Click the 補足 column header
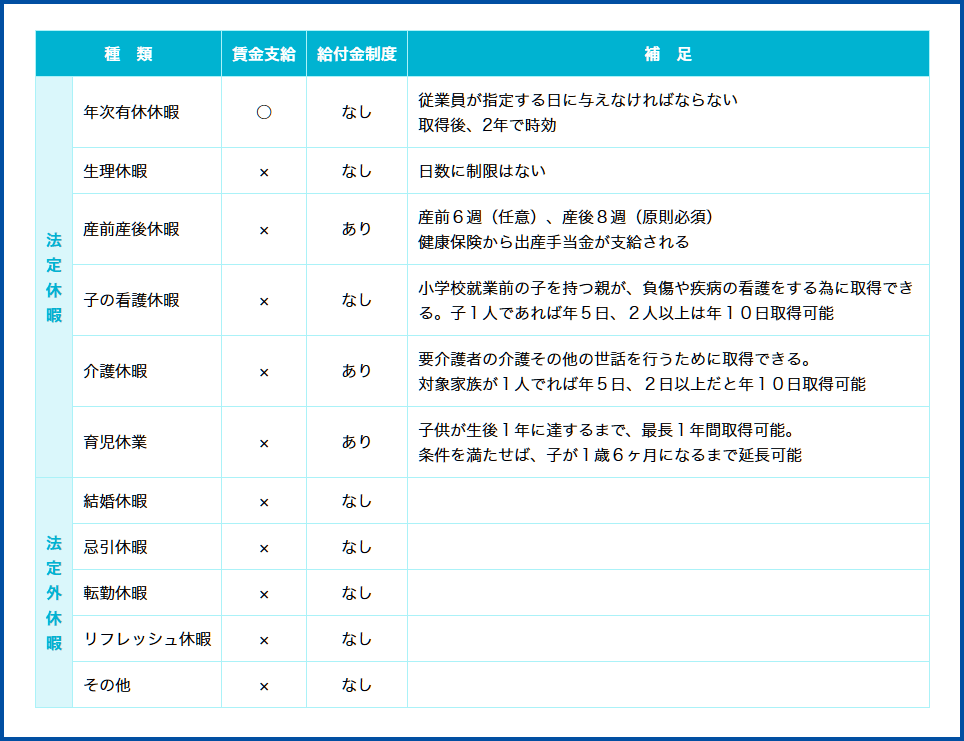The height and width of the screenshot is (741, 964). pyautogui.click(x=668, y=54)
